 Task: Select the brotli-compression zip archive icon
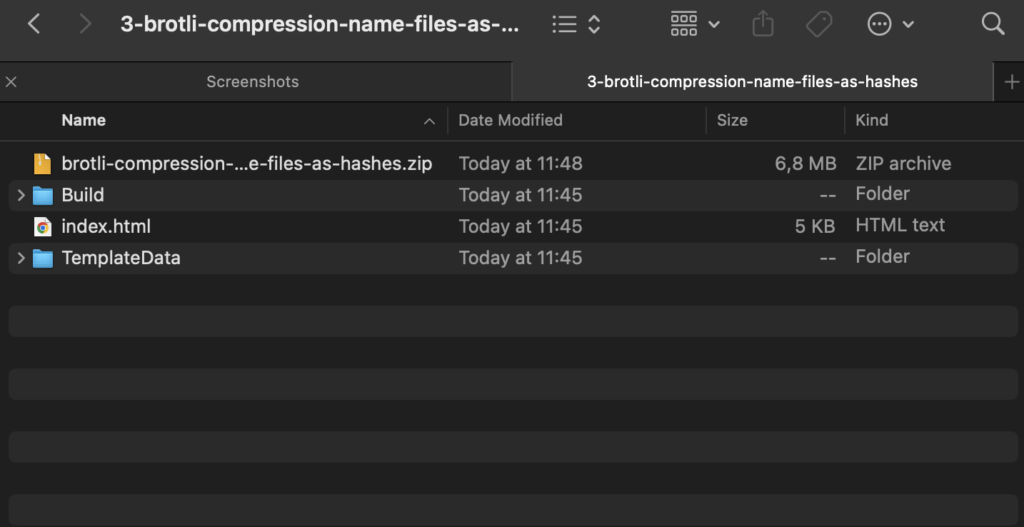(42, 164)
